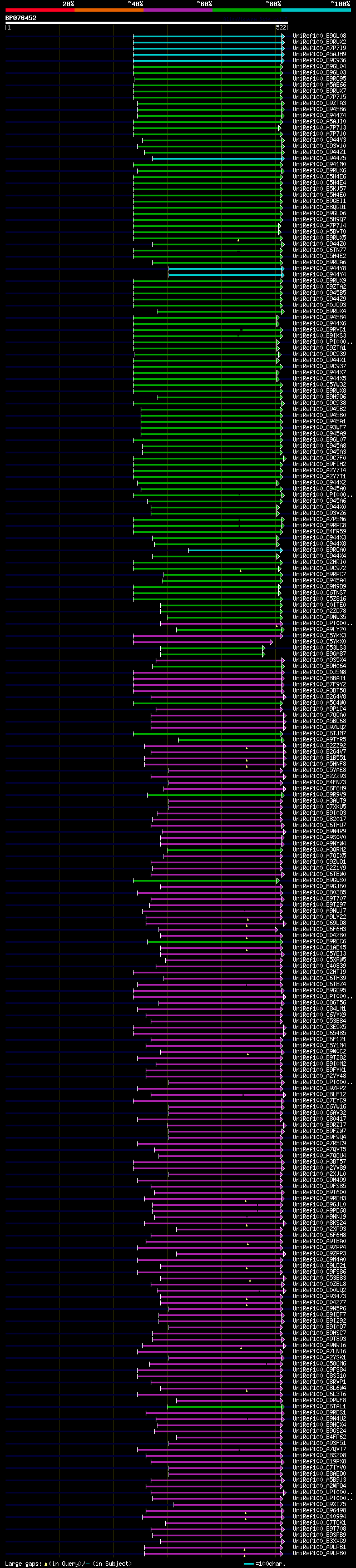Select hit label UniRef100_A5AE66
The image size is (356, 1568).
tap(319, 85)
